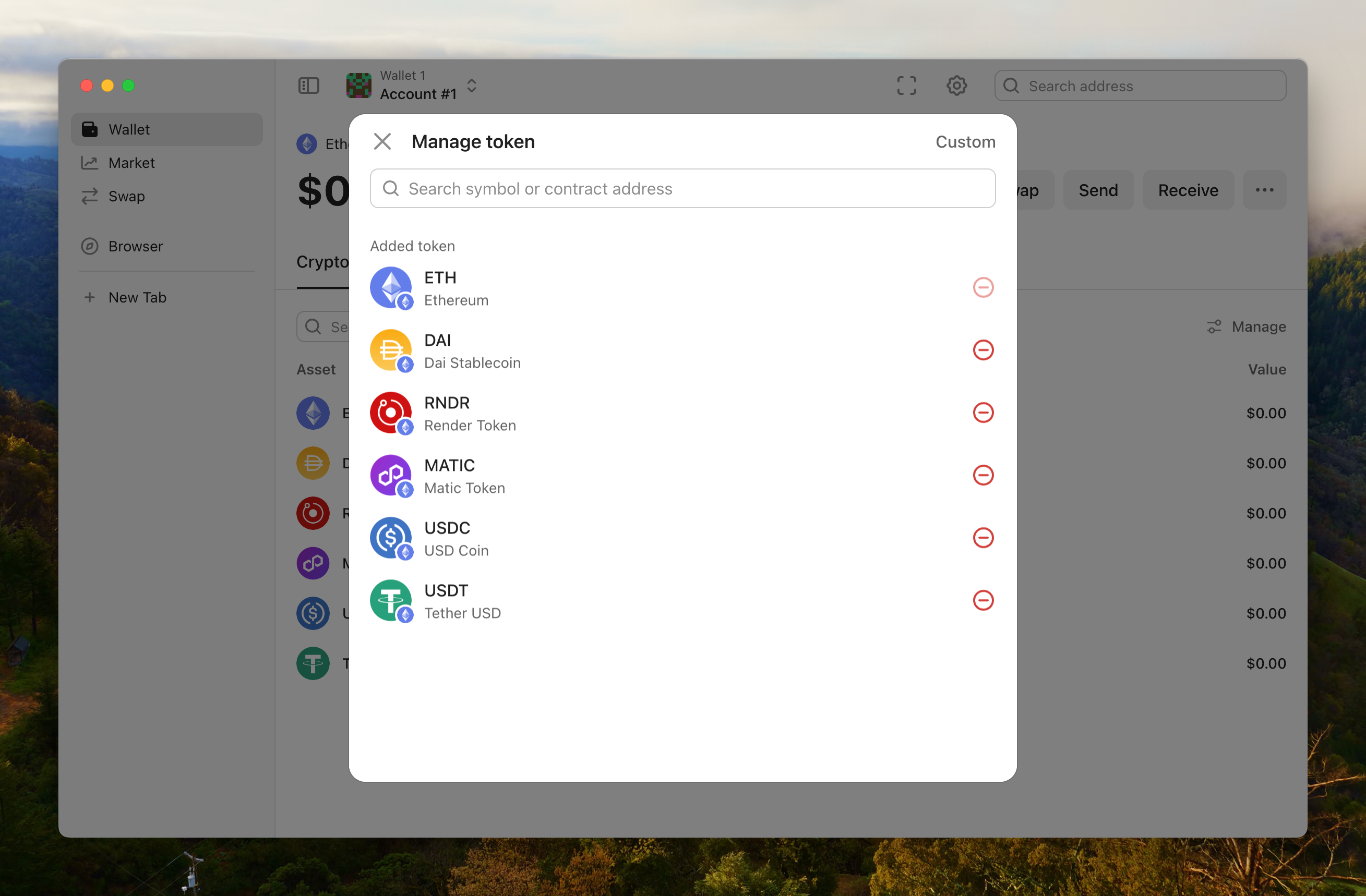Toggle the sidebar panel icon

point(309,86)
